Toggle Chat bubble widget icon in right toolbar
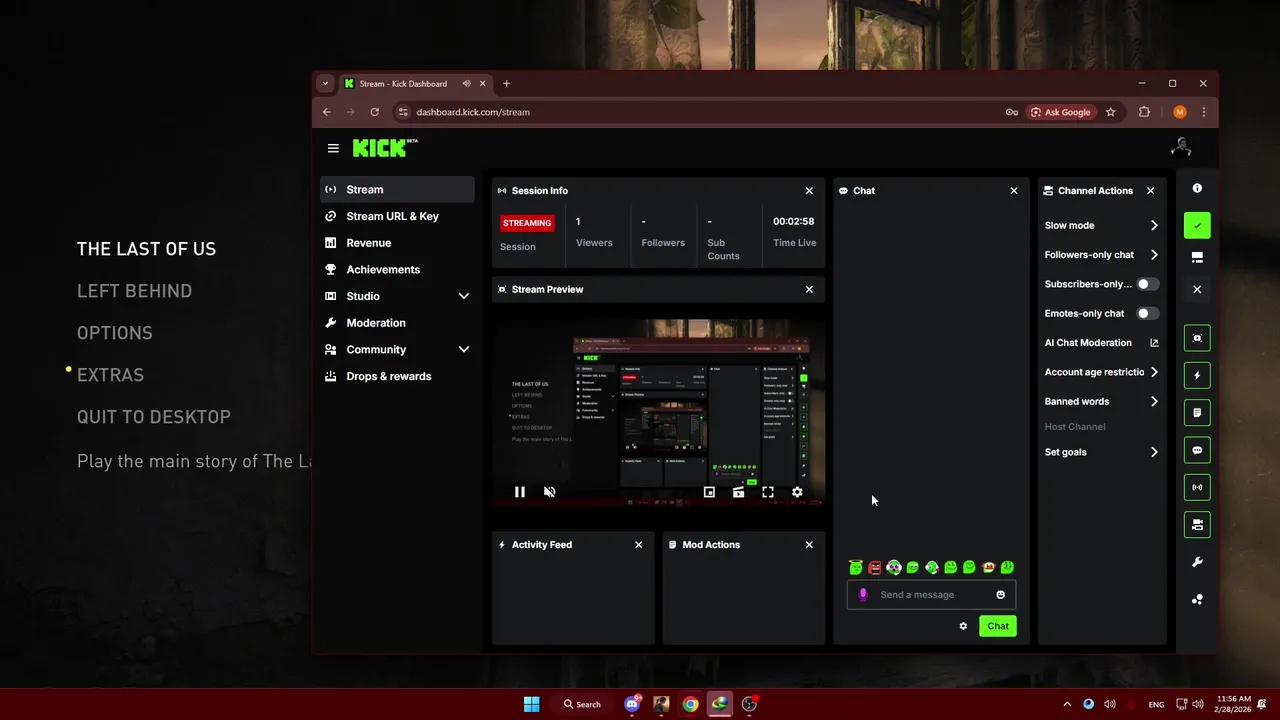Viewport: 1280px width, 720px height. (1197, 450)
